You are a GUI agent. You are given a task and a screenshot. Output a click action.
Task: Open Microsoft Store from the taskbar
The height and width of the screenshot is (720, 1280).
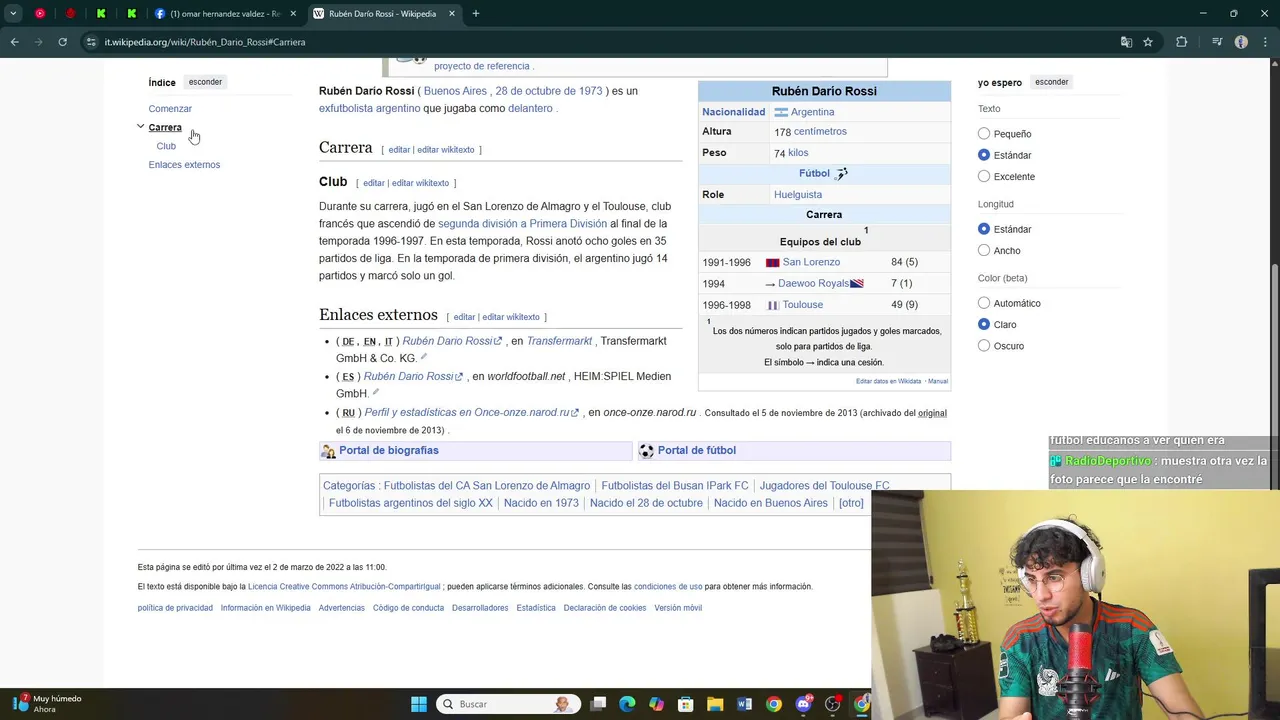click(685, 704)
